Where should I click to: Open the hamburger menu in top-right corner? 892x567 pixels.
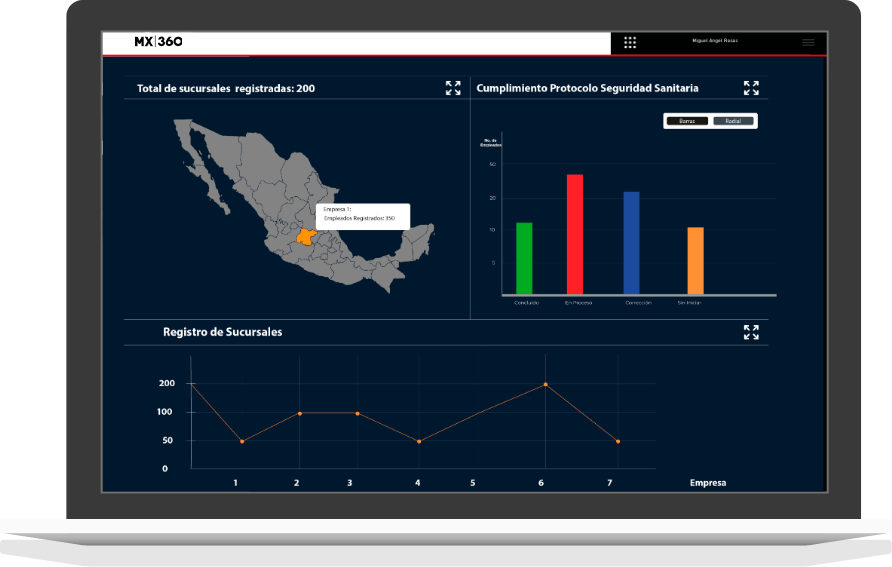tap(808, 42)
